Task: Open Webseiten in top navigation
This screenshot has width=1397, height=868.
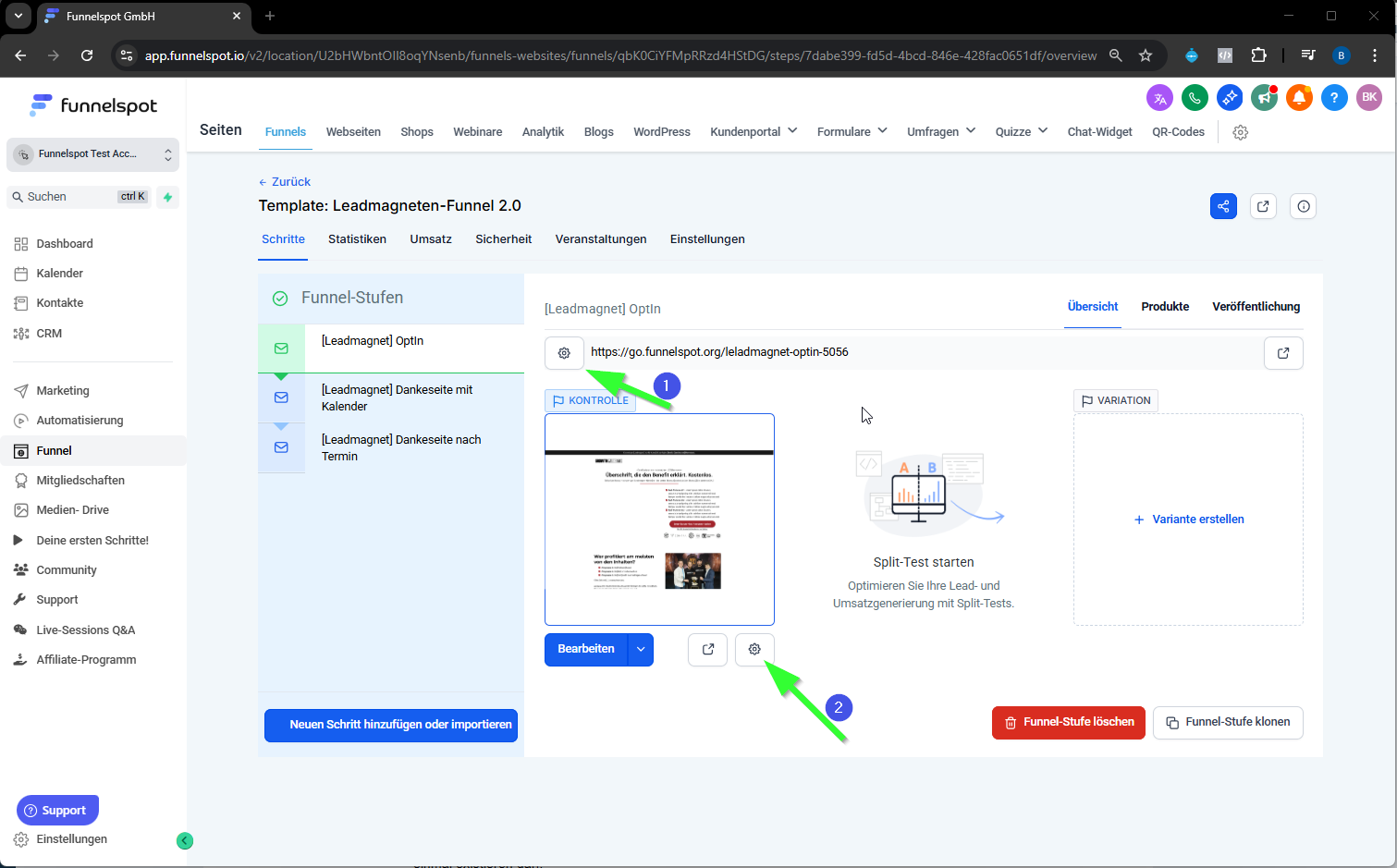Action: click(353, 132)
